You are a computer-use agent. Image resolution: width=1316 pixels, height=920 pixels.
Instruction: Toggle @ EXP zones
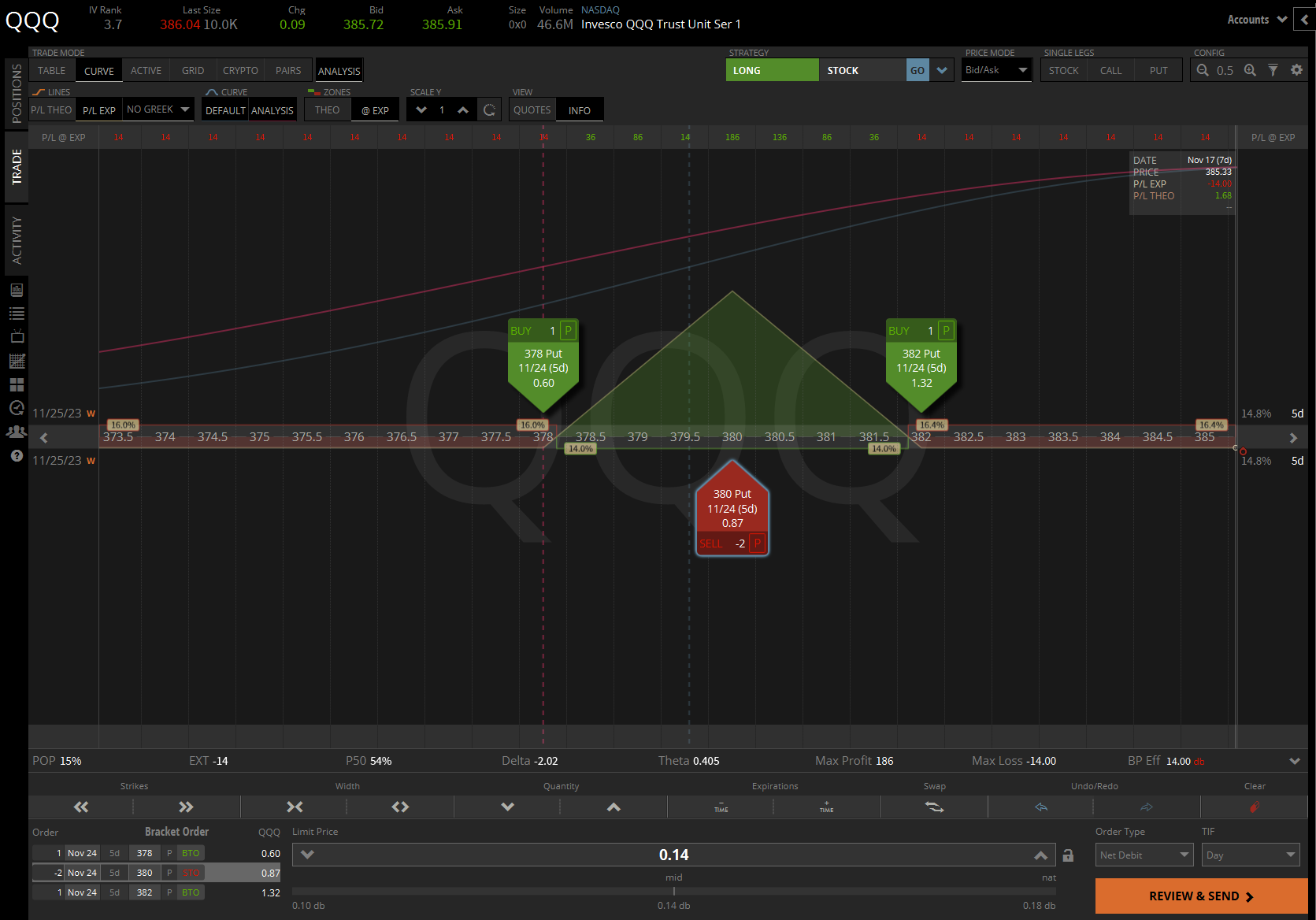point(375,110)
